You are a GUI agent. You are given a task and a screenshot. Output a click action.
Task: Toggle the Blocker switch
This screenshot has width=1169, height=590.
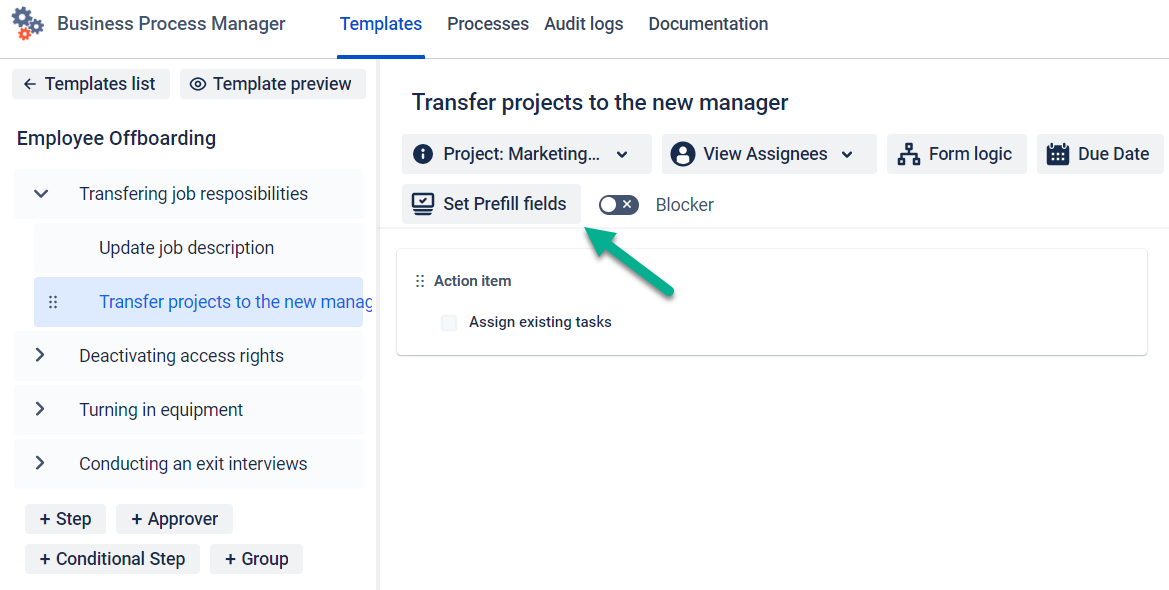[x=618, y=205]
